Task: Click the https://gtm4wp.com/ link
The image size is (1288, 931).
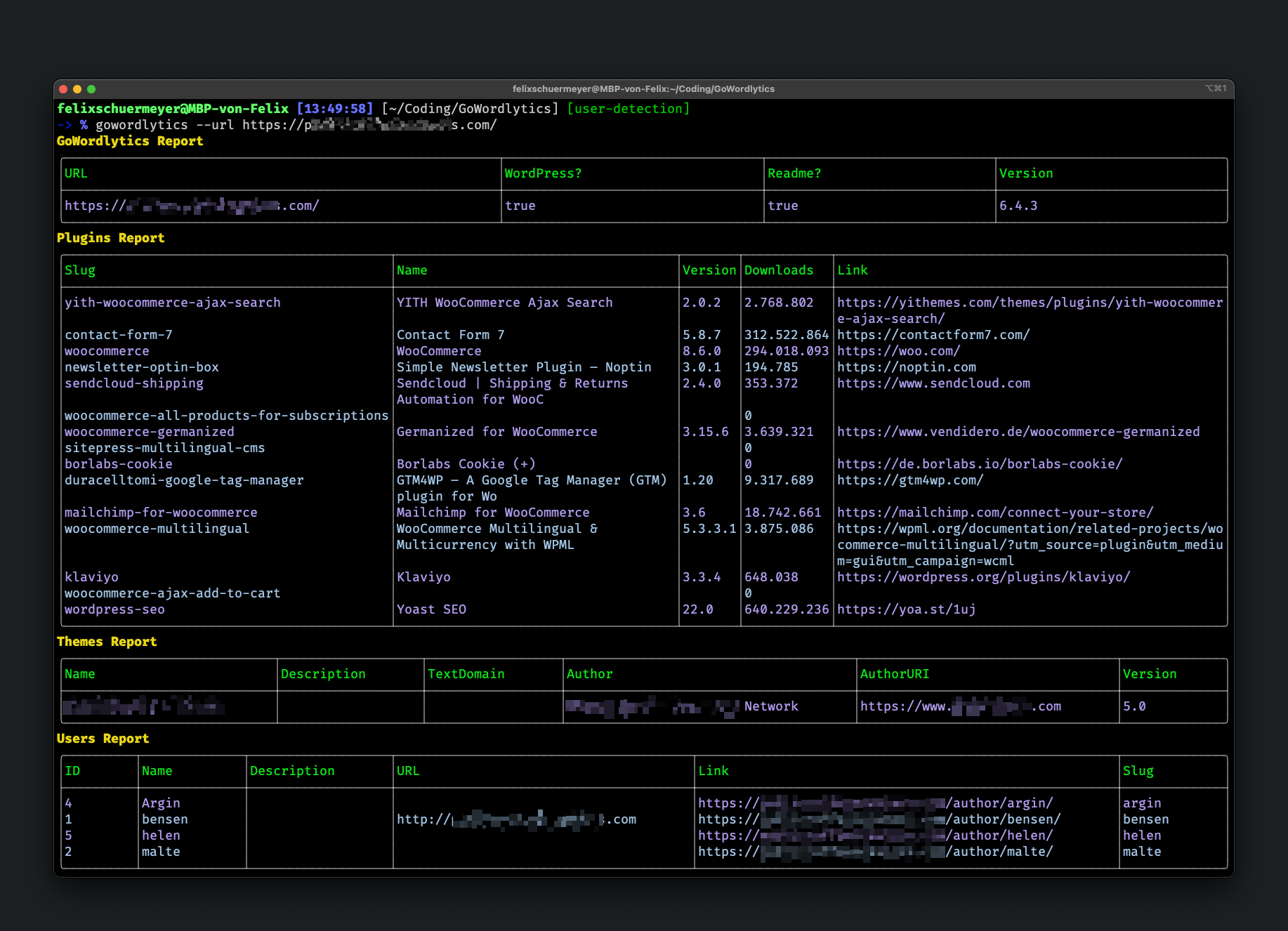Action: pos(910,480)
